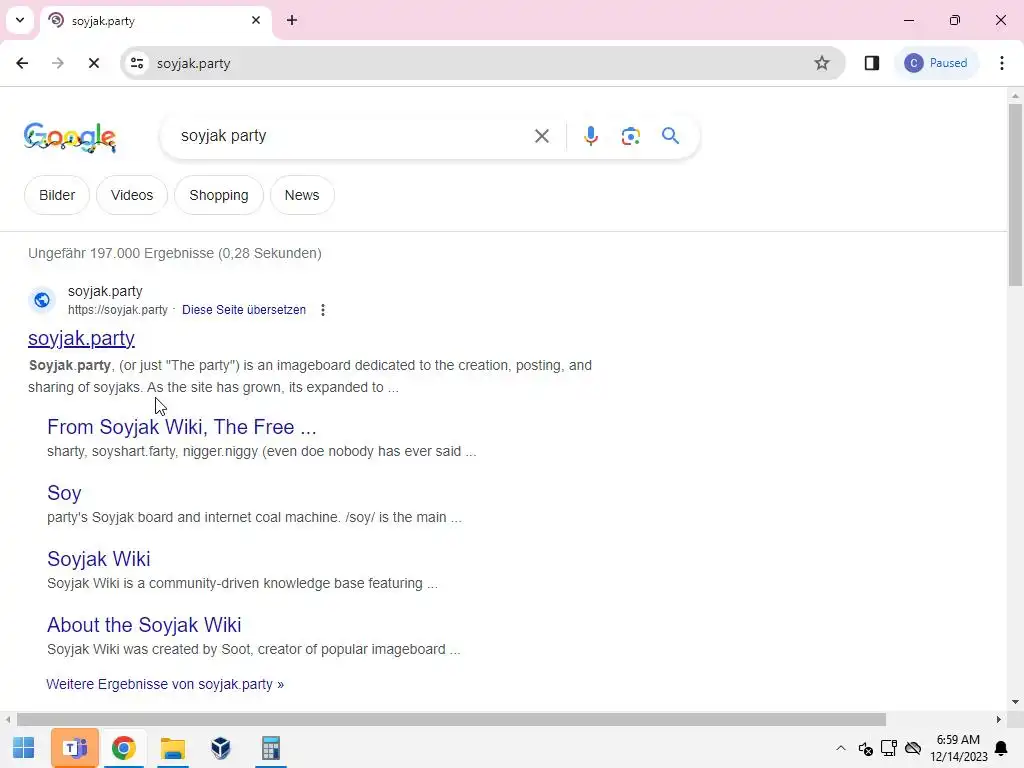
Task: Open the Soy sitelink
Action: (x=64, y=493)
